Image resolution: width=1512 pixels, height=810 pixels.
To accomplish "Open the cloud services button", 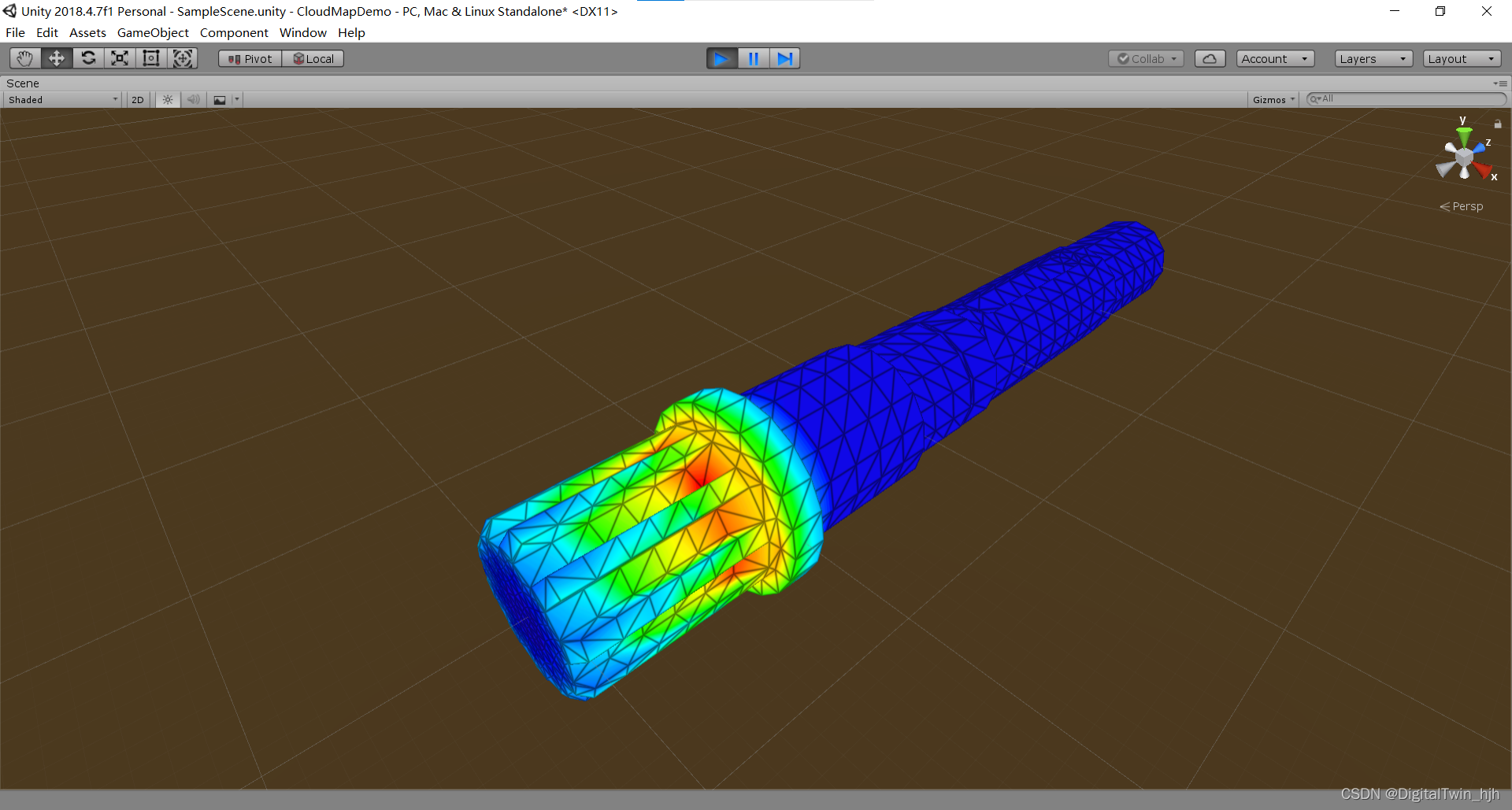I will click(1210, 59).
